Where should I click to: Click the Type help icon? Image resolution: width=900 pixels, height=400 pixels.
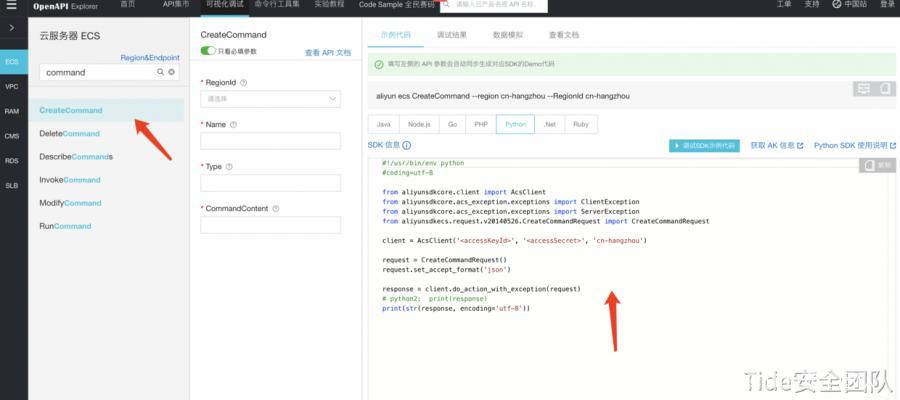229,166
